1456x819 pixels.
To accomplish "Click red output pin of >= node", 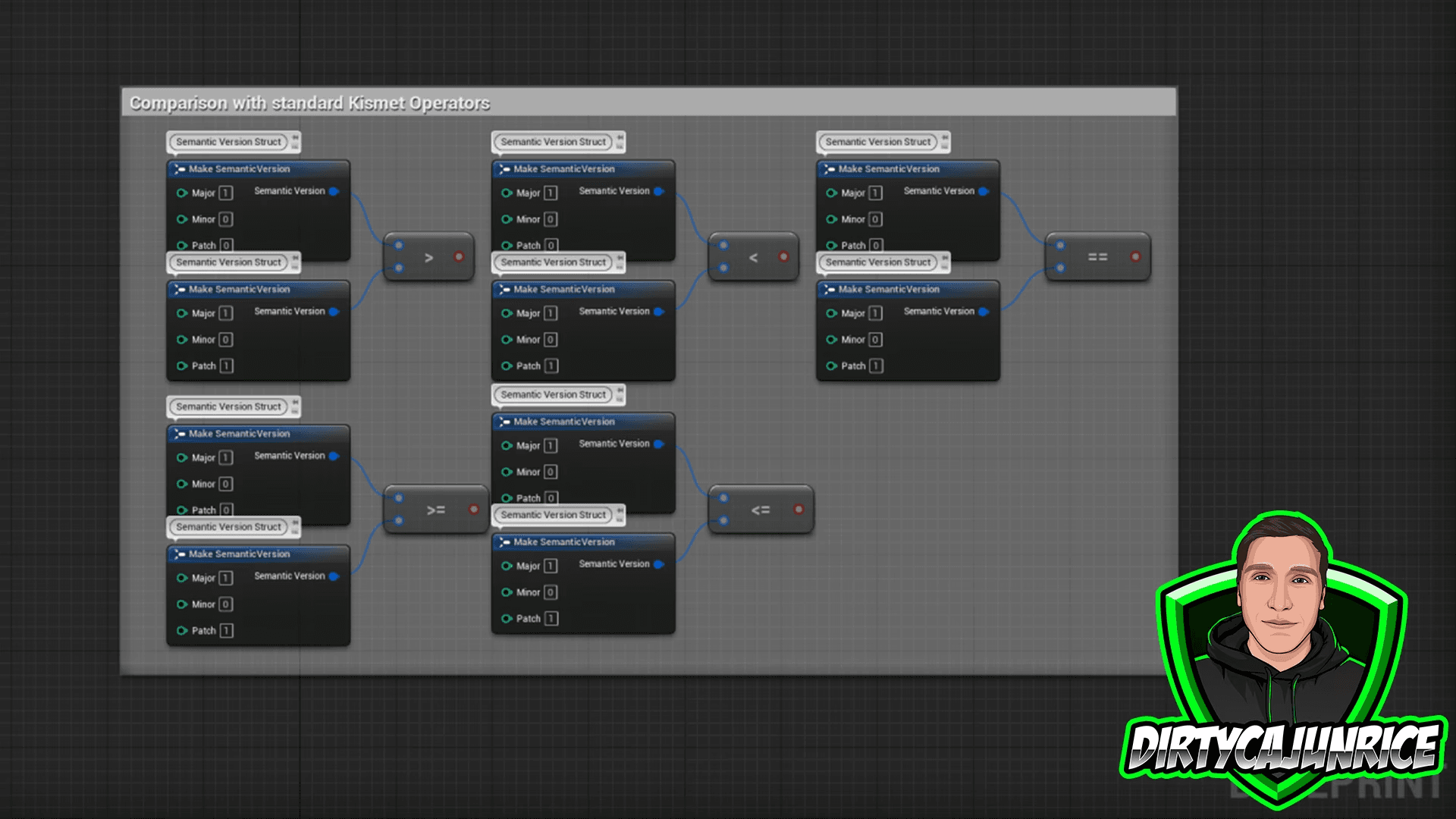I will 474,510.
